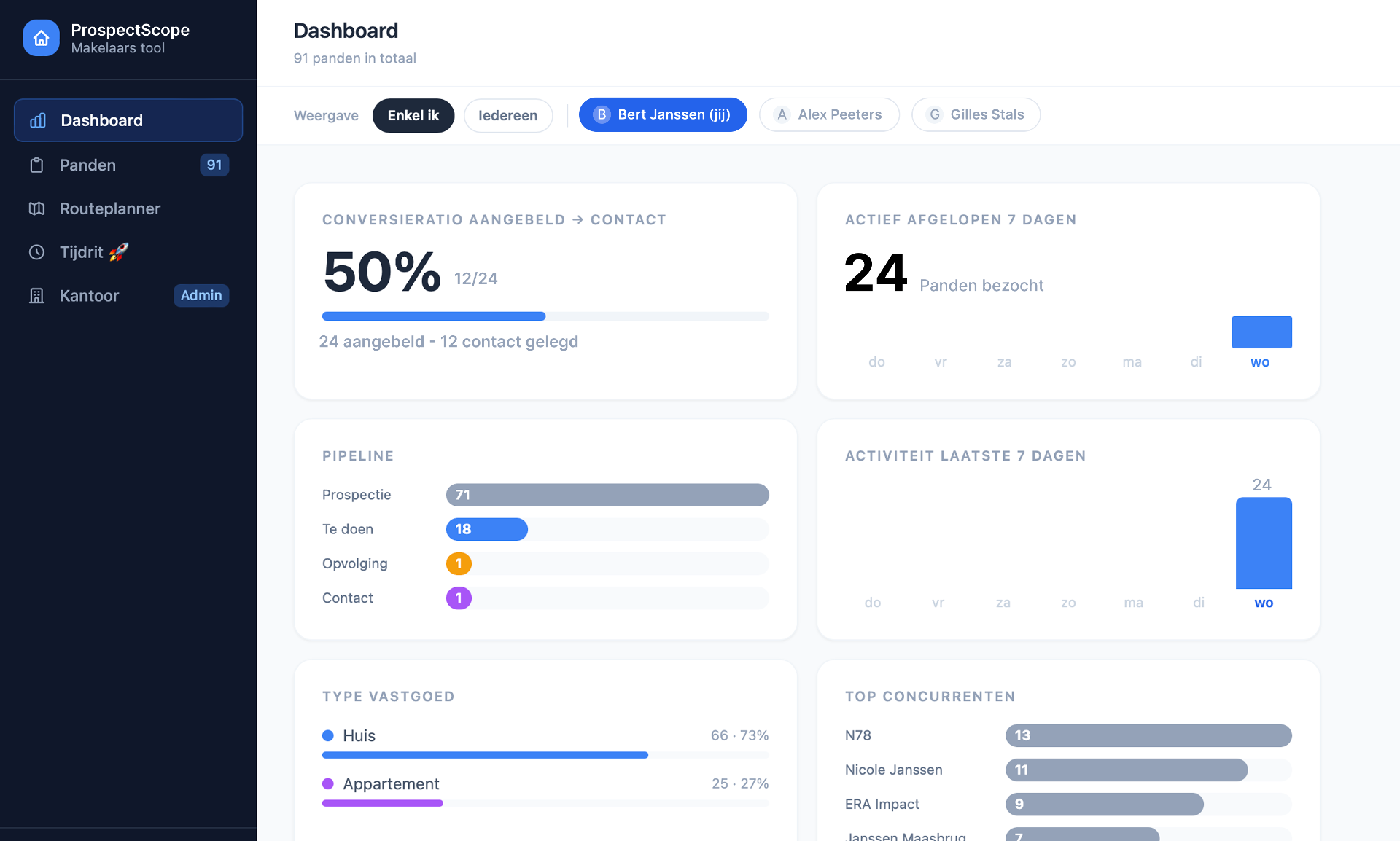Click Gilles Stals' avatar circle
This screenshot has height=841, width=1400.
tap(935, 114)
